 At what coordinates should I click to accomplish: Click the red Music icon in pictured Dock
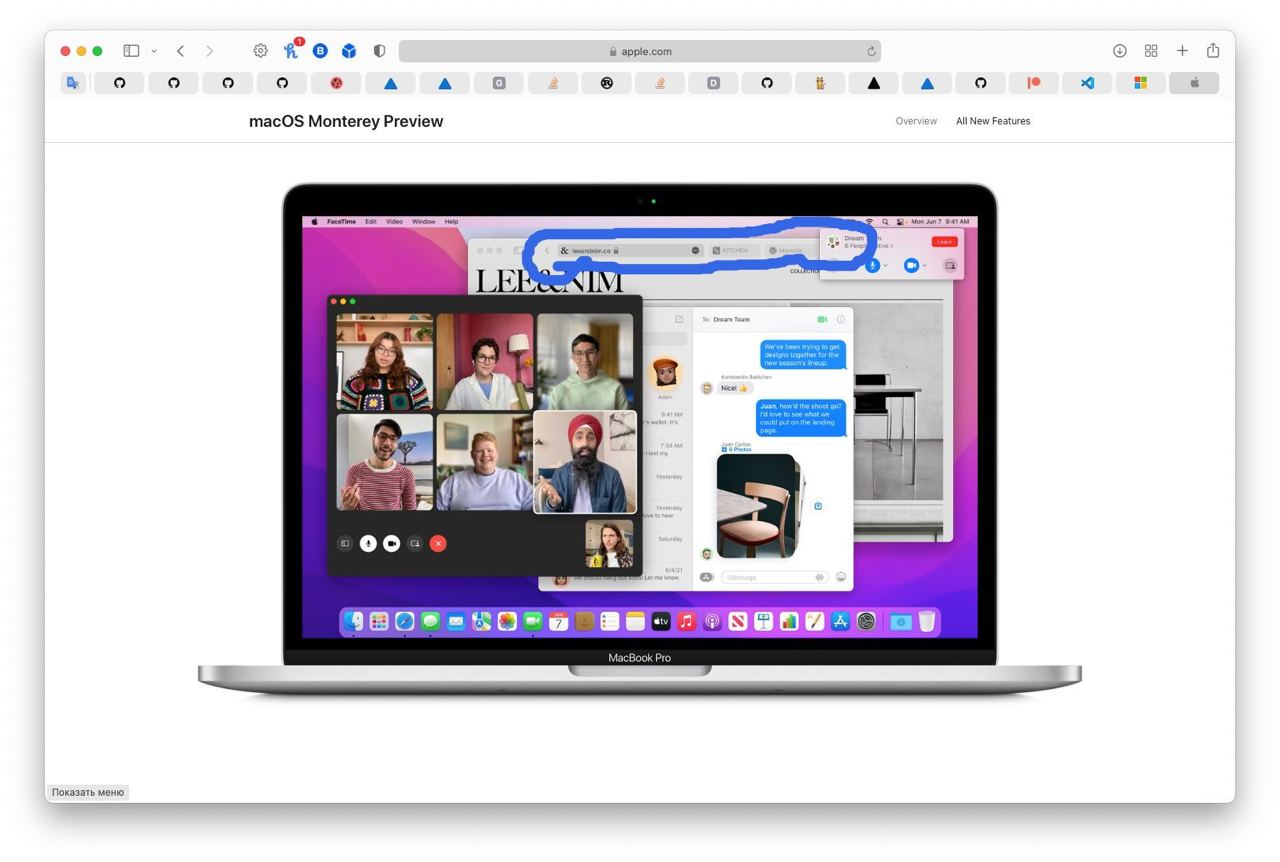pos(686,622)
